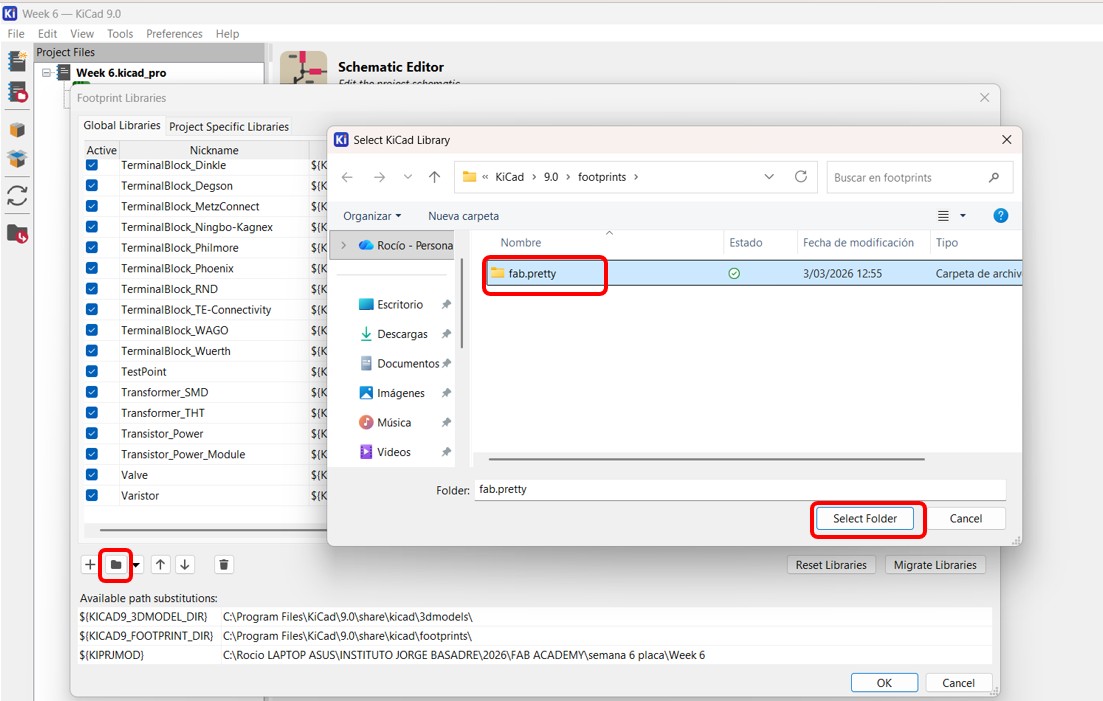1103x701 pixels.
Task: Toggle the Varistor active checkbox
Action: click(x=92, y=495)
